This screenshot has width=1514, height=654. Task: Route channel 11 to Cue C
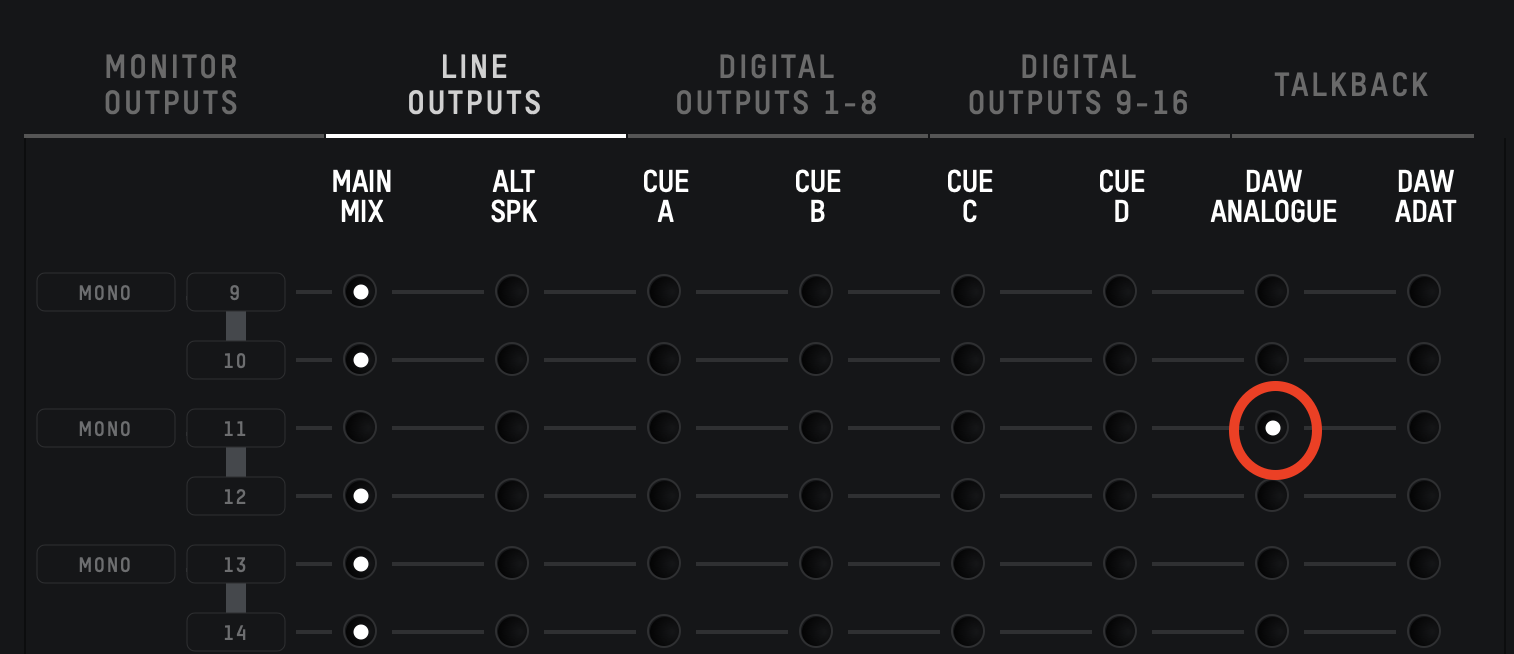pyautogui.click(x=968, y=427)
